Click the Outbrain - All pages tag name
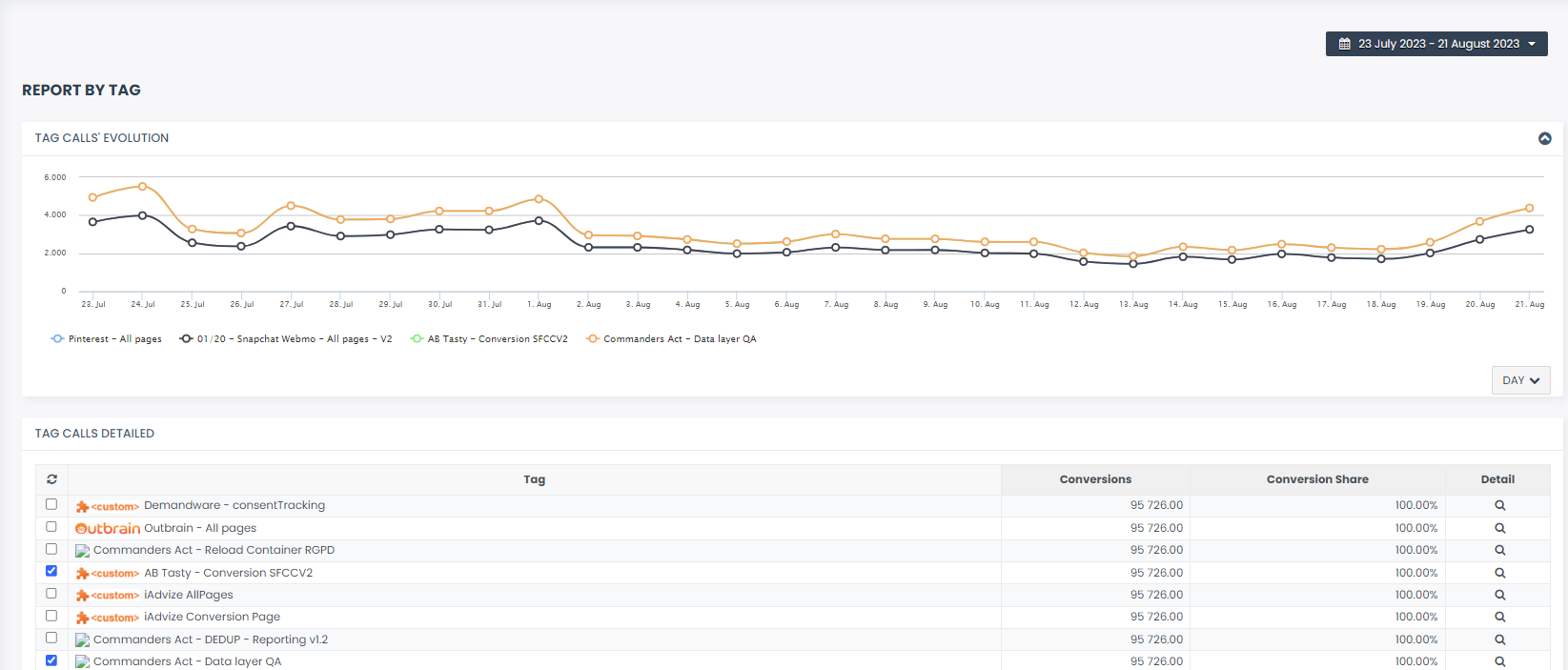Viewport: 1568px width, 670px height. click(x=199, y=528)
